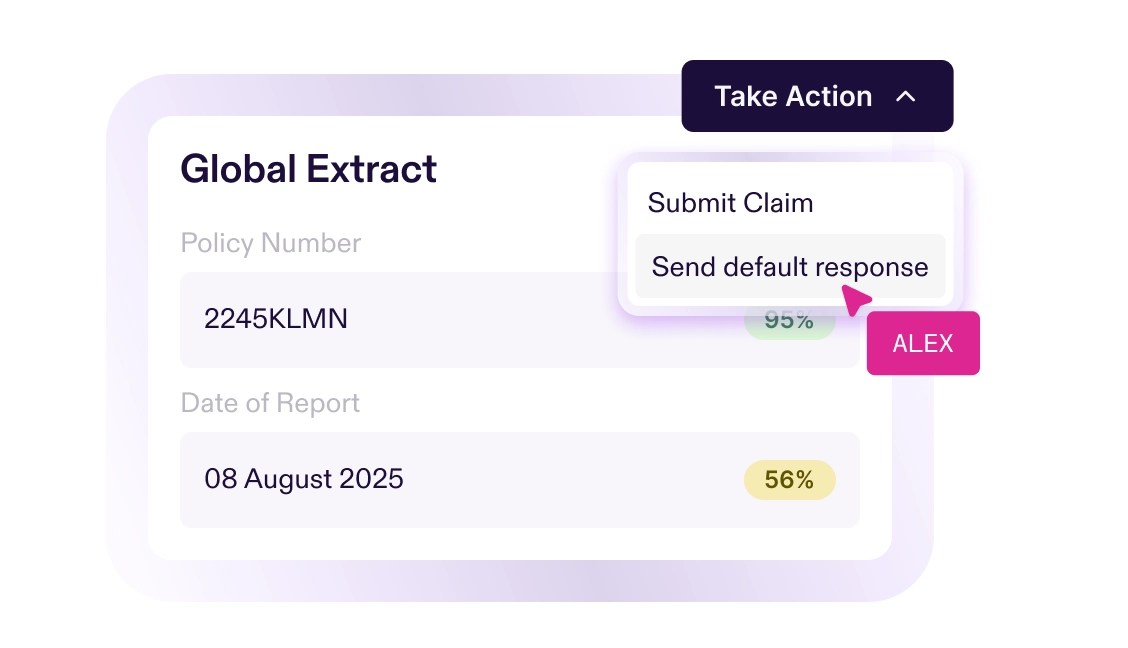Image resolution: width=1128 pixels, height=648 pixels.
Task: Click the pink cursor arrow icon
Action: (856, 299)
